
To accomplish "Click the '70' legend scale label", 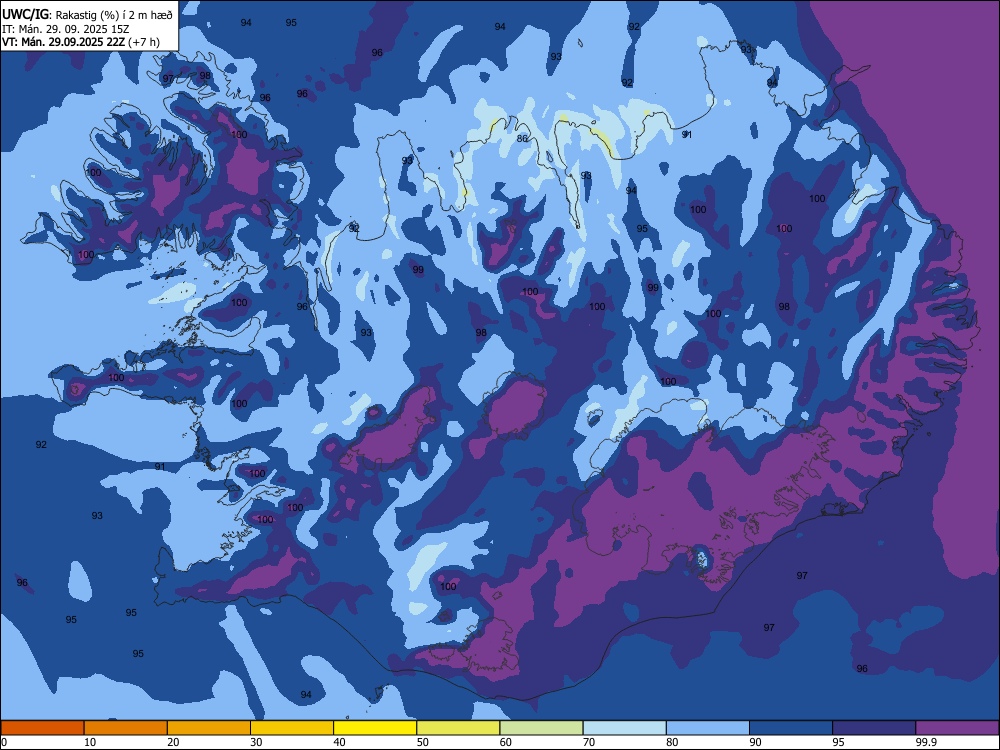I will click(589, 742).
